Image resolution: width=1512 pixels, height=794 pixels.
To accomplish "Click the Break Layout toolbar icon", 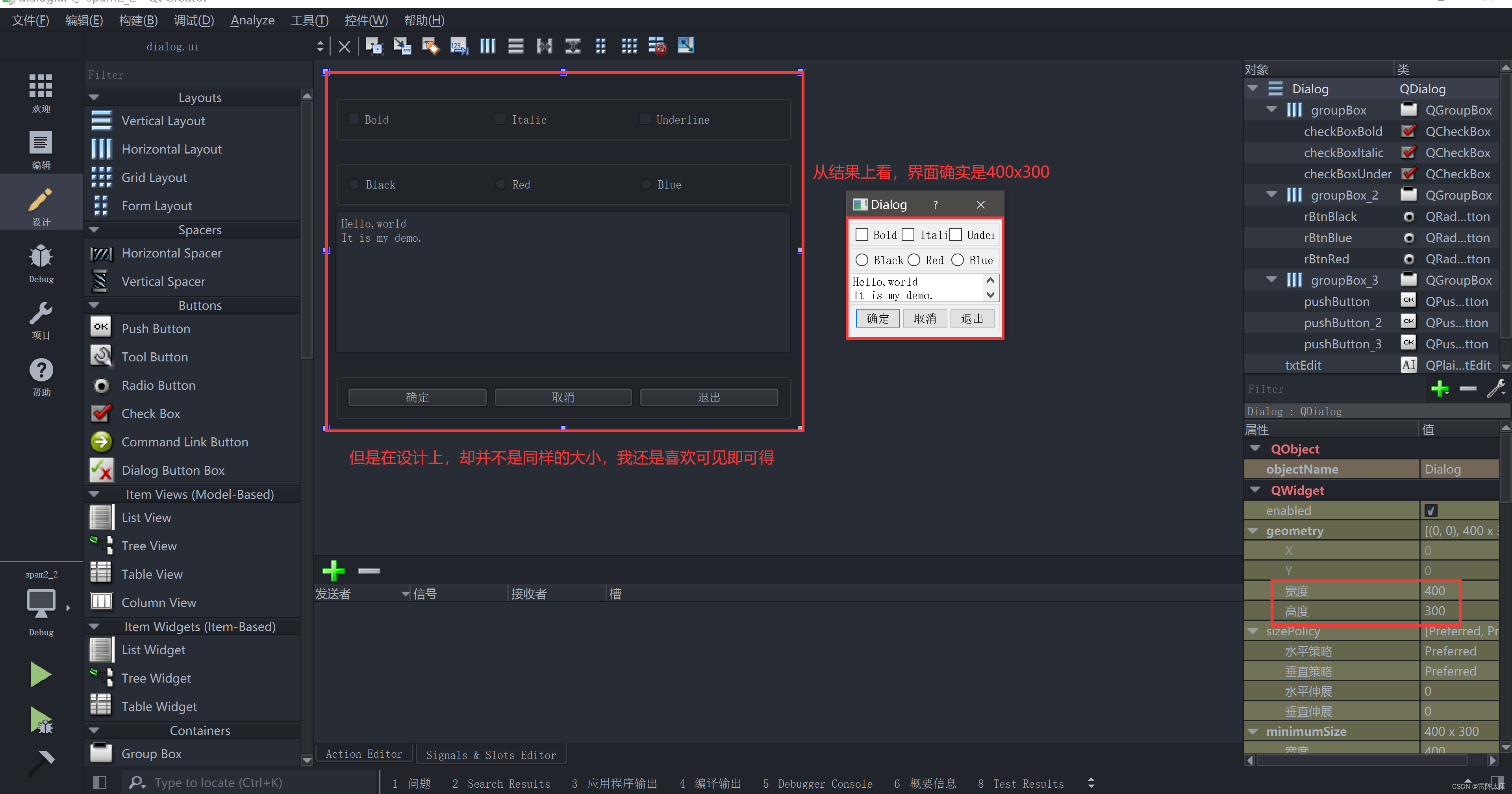I will click(657, 46).
